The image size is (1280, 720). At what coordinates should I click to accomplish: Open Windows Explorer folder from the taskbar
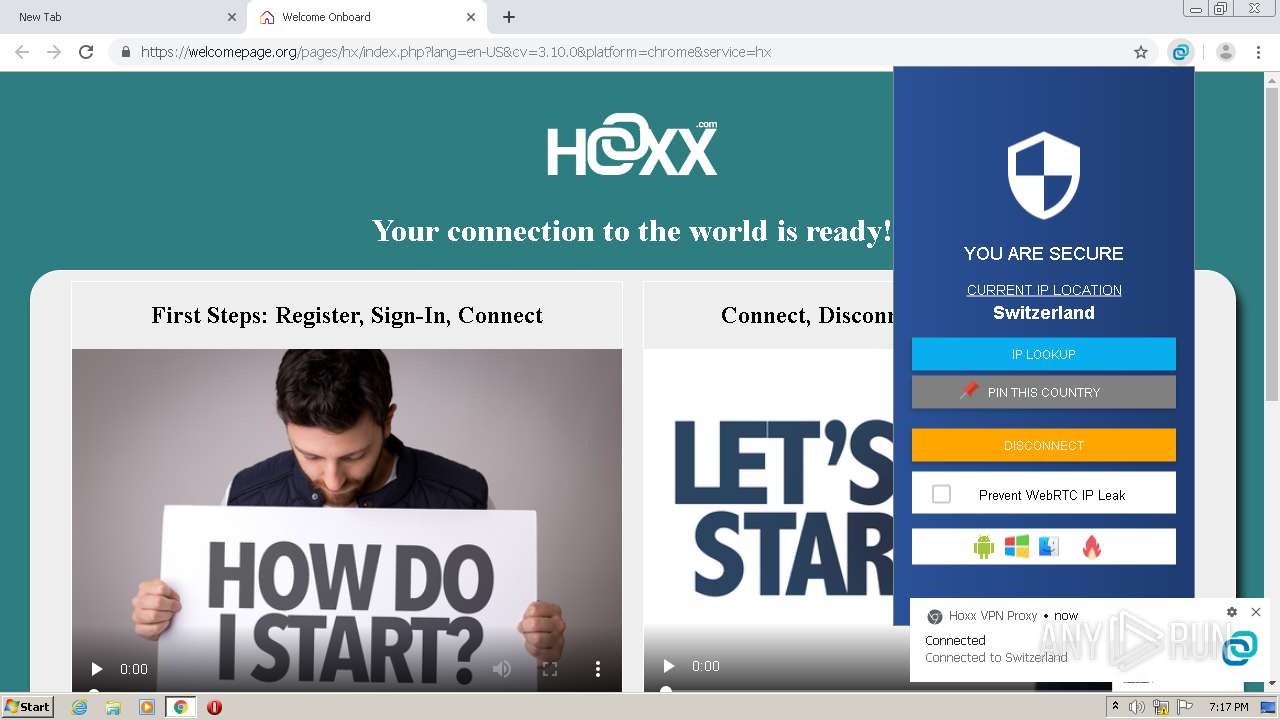(113, 707)
